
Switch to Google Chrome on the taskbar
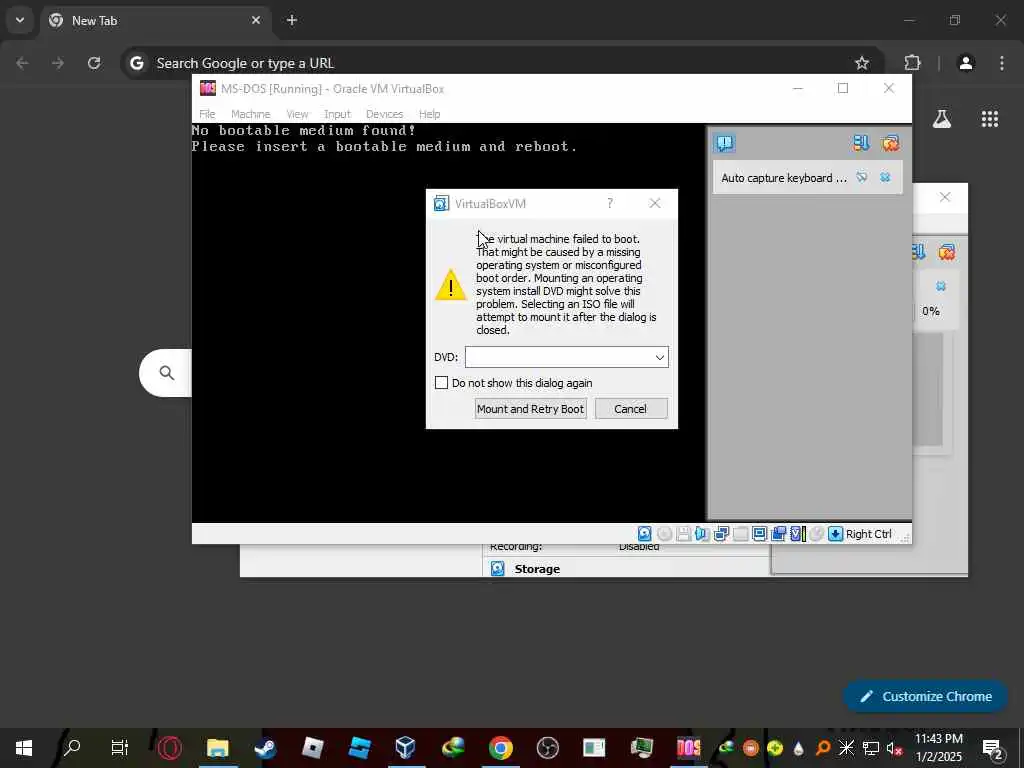[500, 748]
